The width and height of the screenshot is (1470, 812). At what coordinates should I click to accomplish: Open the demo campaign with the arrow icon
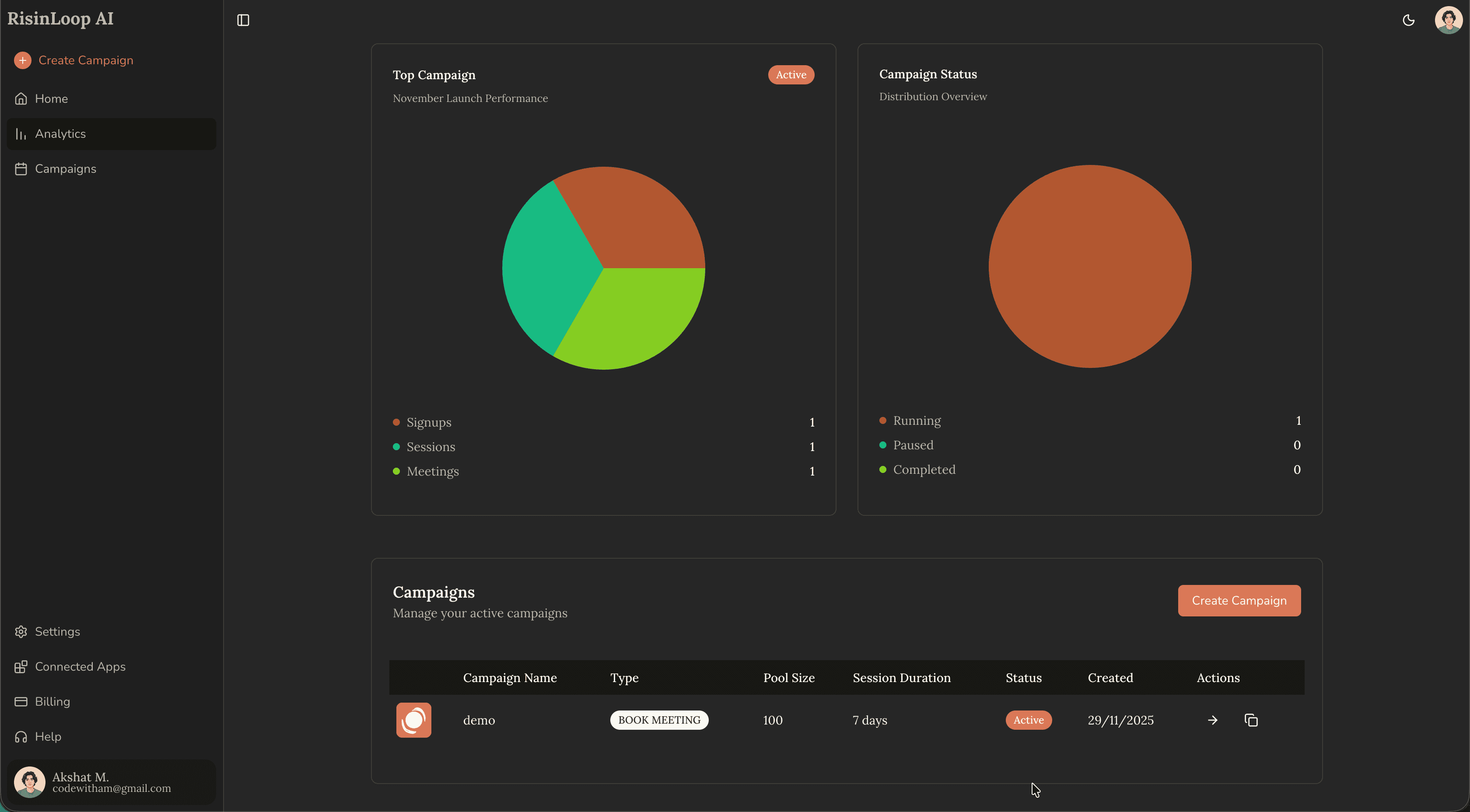pyautogui.click(x=1212, y=720)
